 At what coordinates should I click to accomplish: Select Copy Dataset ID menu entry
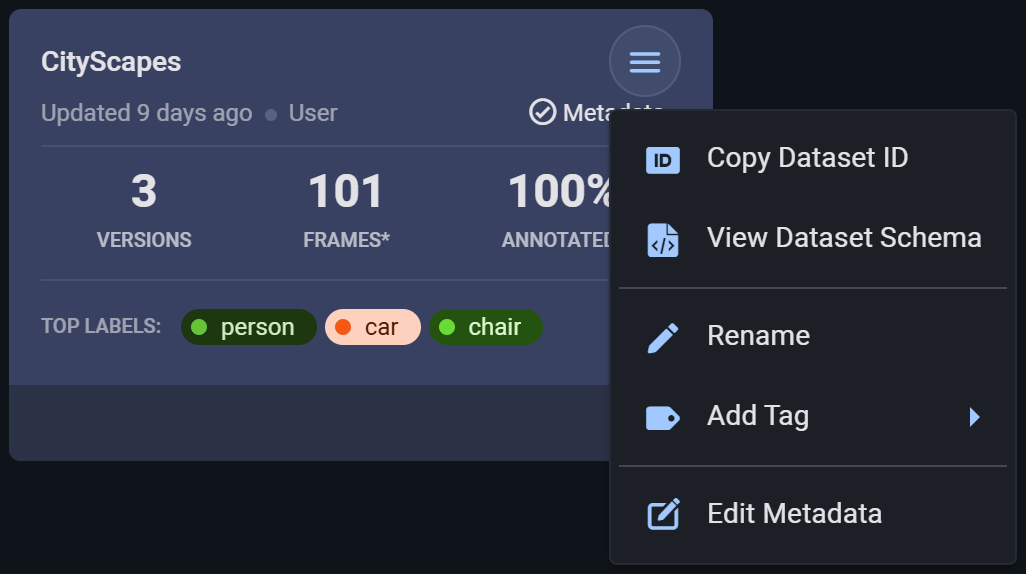pyautogui.click(x=807, y=158)
